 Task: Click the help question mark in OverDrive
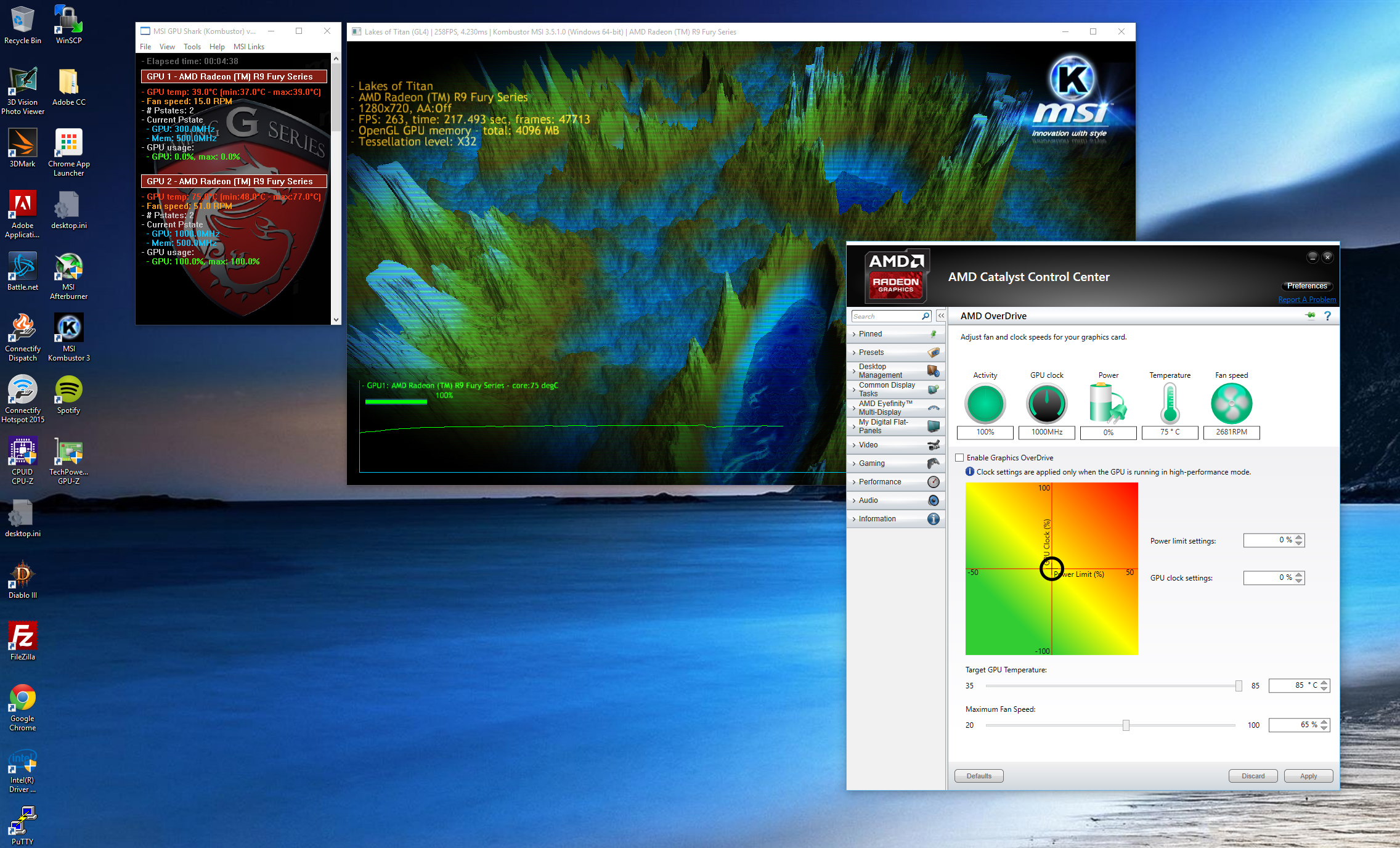pyautogui.click(x=1327, y=316)
